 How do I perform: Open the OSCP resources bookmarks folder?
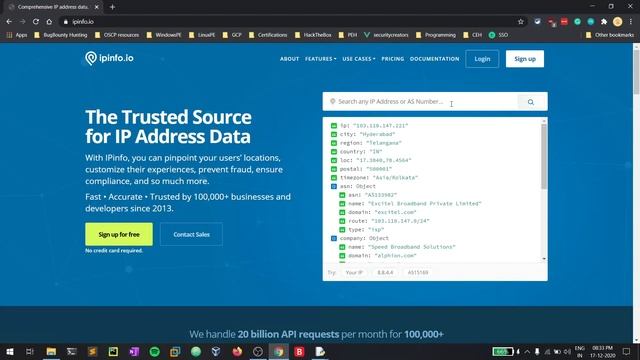117,35
